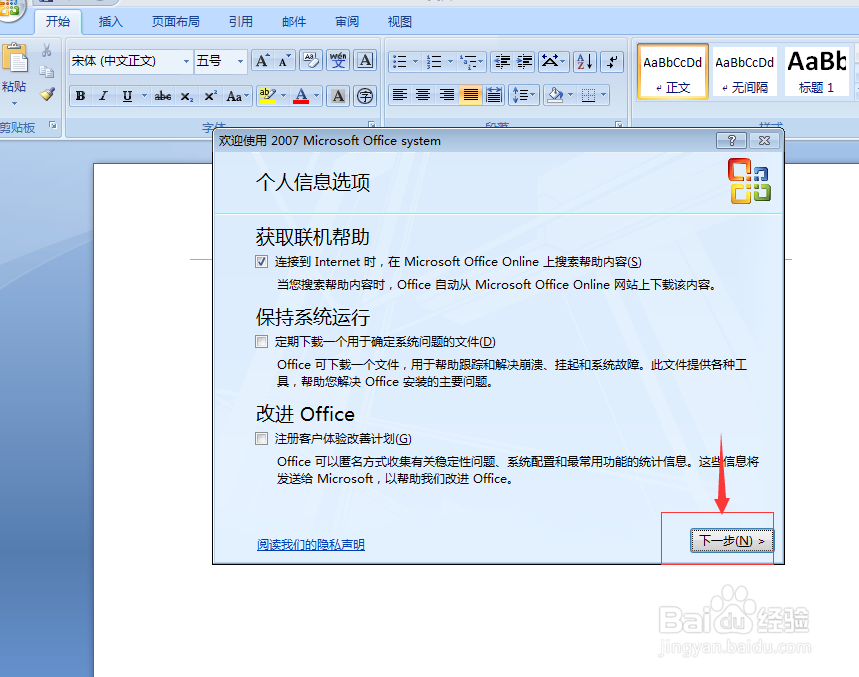
Task: Click the Grow Font icon
Action: [x=262, y=60]
